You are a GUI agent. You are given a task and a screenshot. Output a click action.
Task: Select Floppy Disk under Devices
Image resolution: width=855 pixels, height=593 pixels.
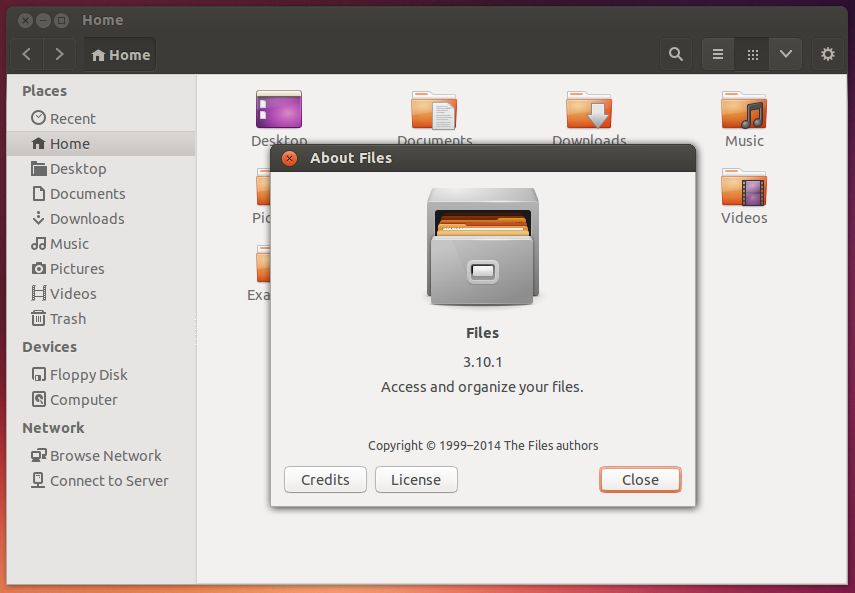coord(101,374)
